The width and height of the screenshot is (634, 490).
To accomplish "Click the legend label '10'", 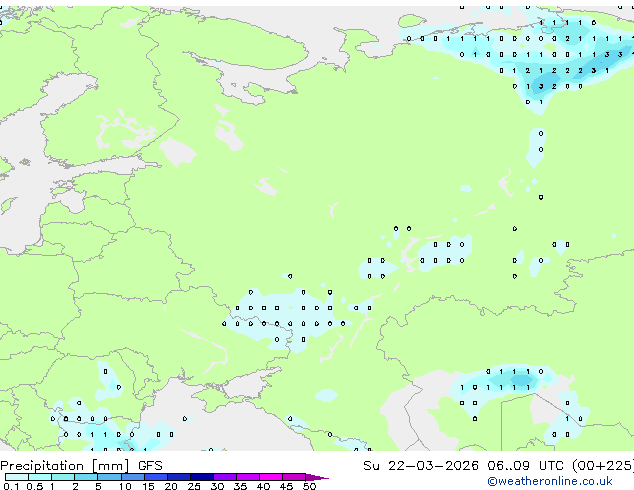I will (125, 486).
